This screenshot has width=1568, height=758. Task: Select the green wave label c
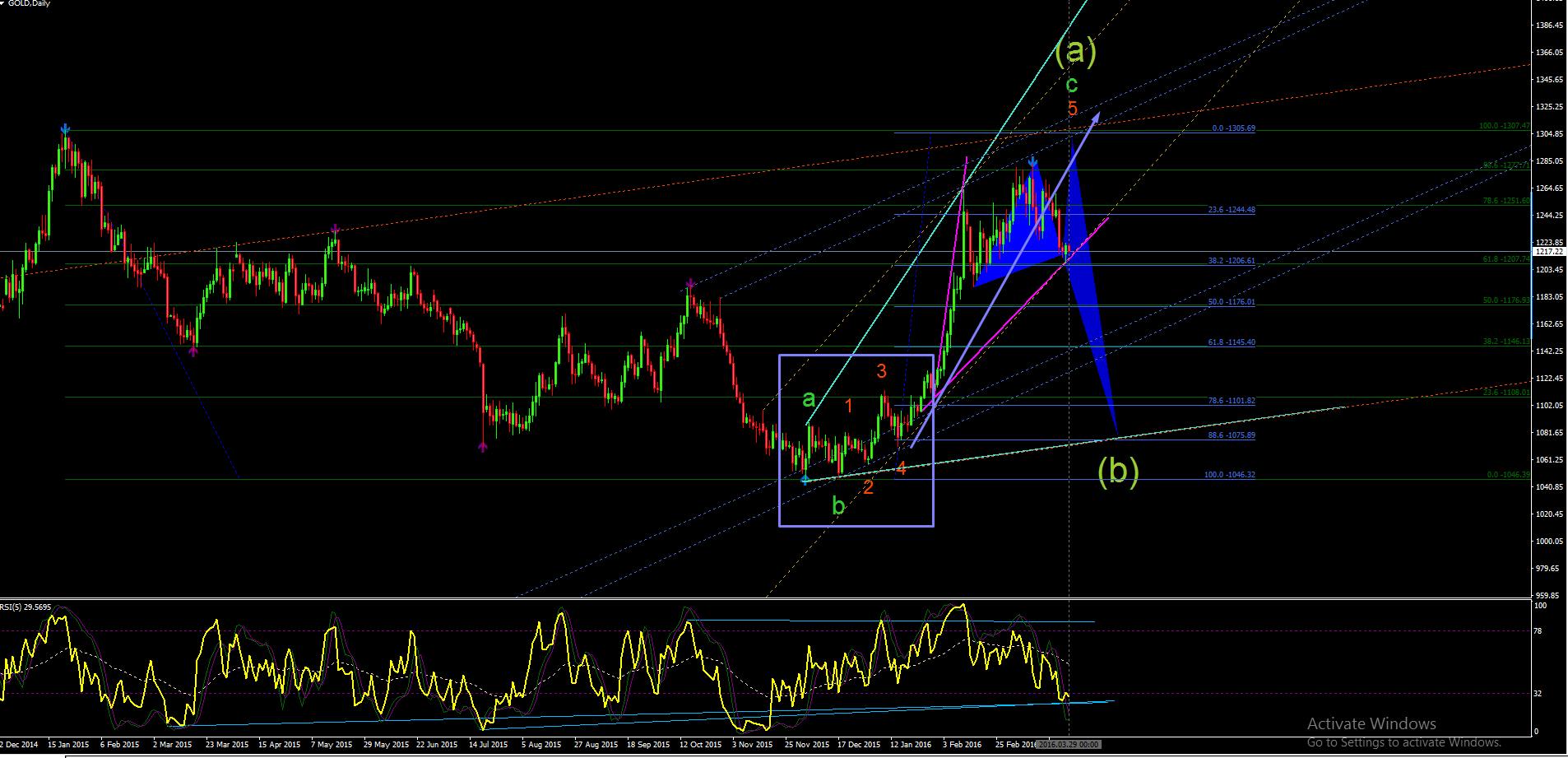pyautogui.click(x=1071, y=85)
